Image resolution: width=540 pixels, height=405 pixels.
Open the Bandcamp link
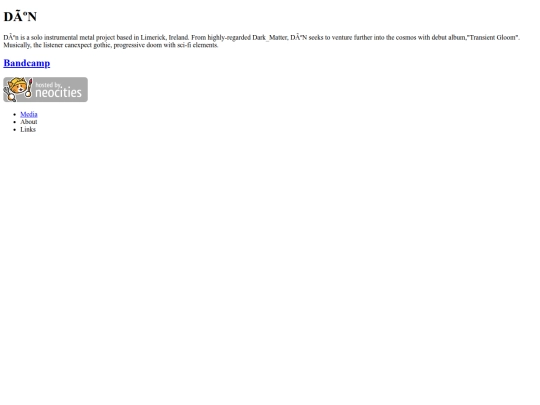[27, 63]
